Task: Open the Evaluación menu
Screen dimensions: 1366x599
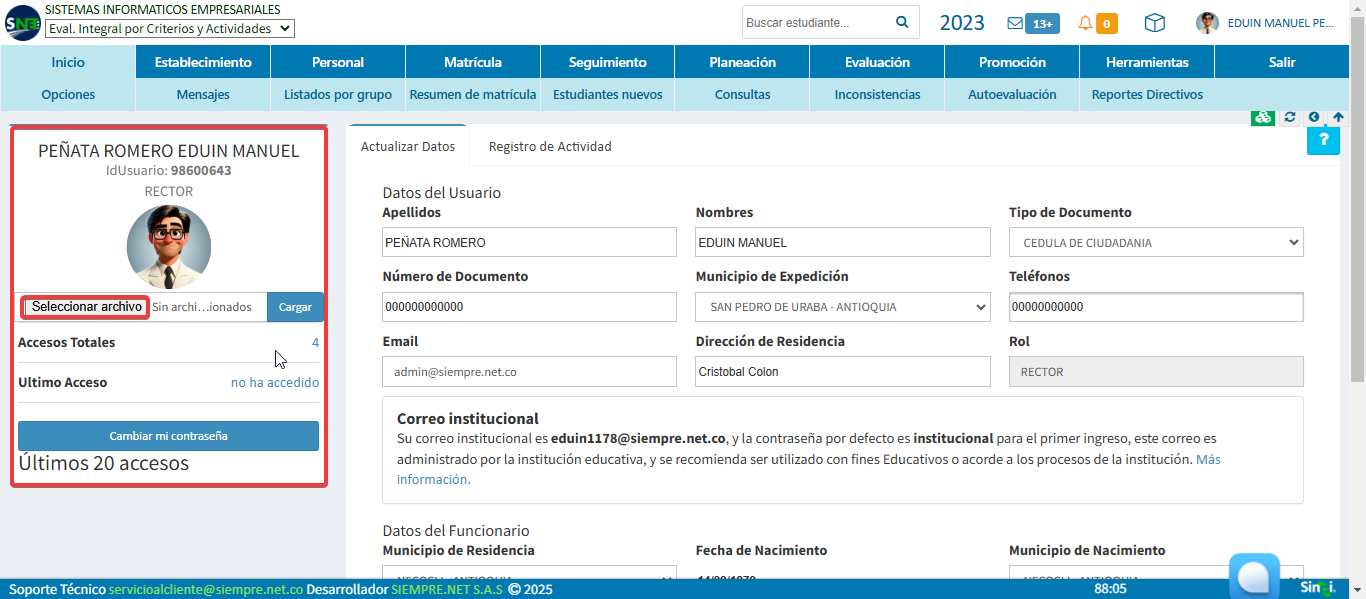Action: 877,62
